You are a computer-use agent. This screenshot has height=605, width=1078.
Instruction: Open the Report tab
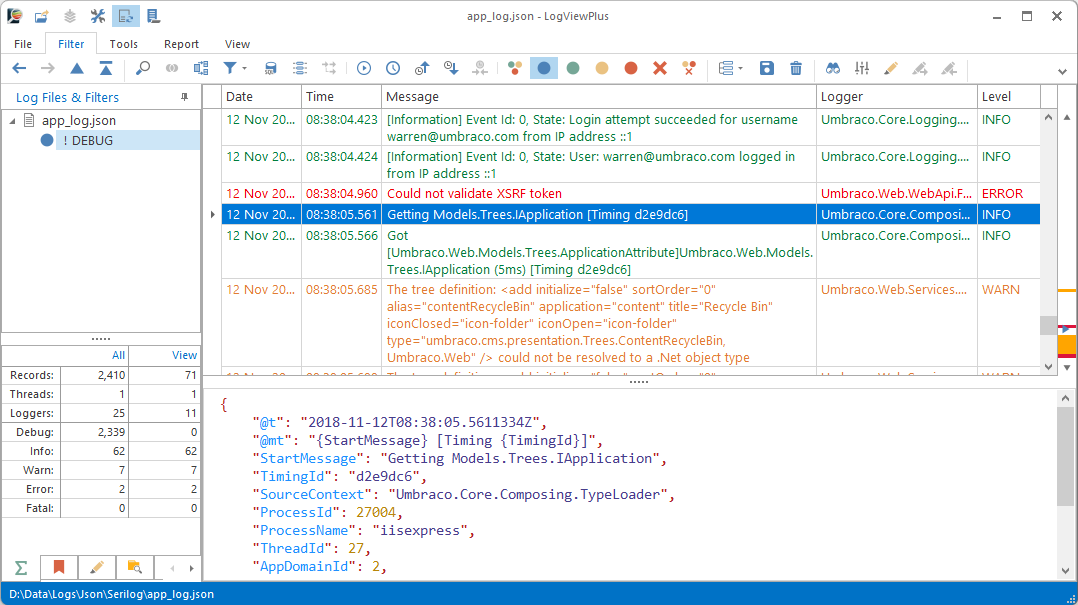[182, 44]
